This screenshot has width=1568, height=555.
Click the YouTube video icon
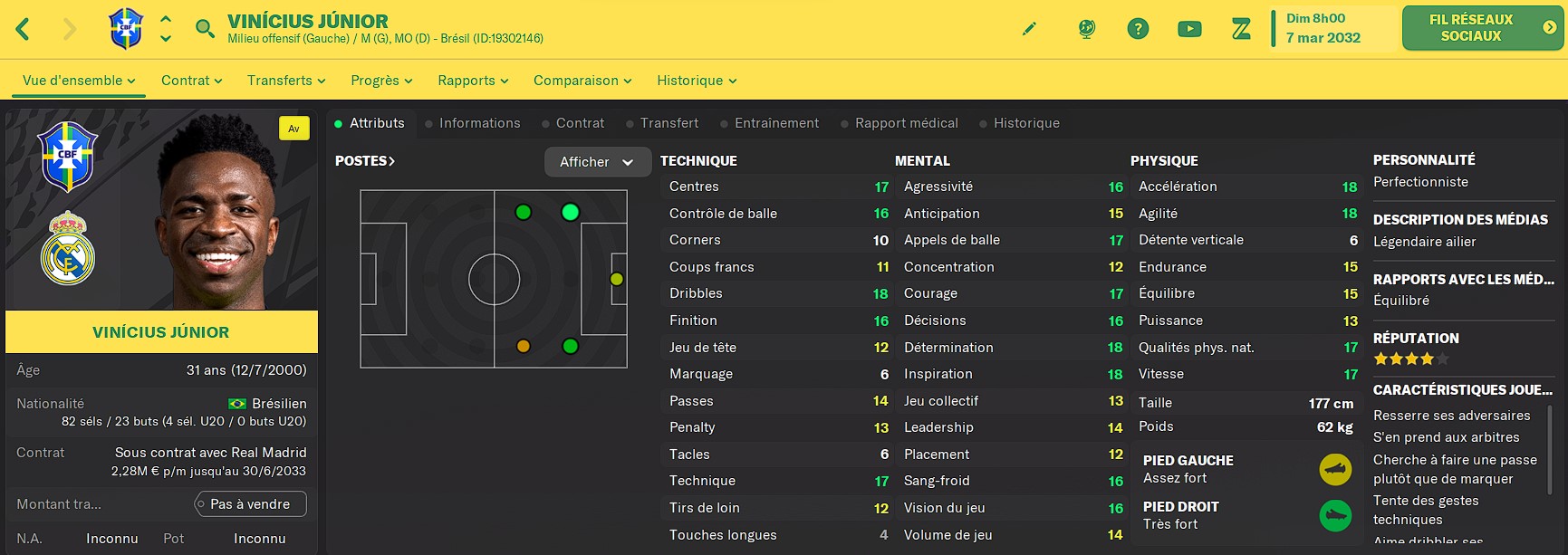pos(1189,29)
